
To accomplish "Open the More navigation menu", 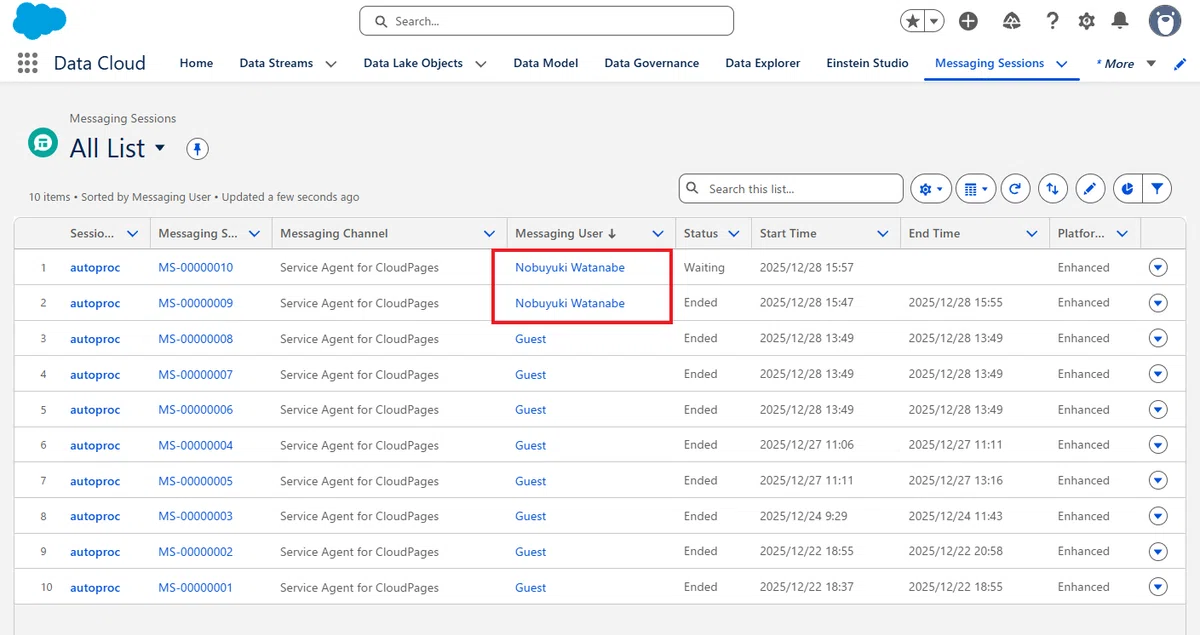I will coord(1125,64).
